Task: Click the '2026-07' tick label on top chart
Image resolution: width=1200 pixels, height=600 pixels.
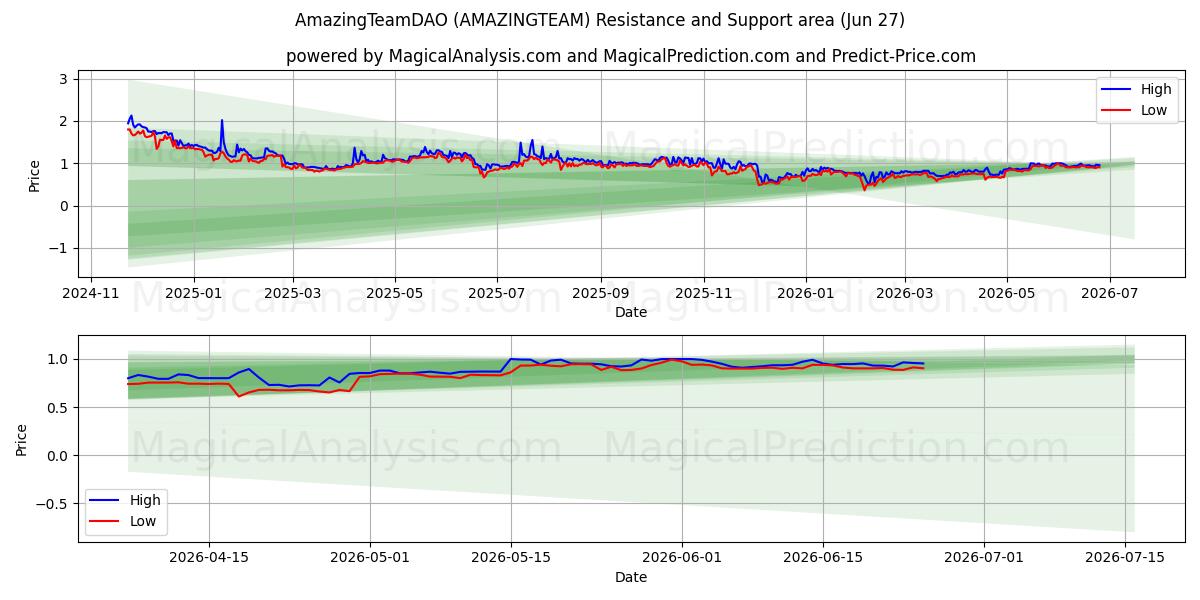Action: tap(1109, 294)
